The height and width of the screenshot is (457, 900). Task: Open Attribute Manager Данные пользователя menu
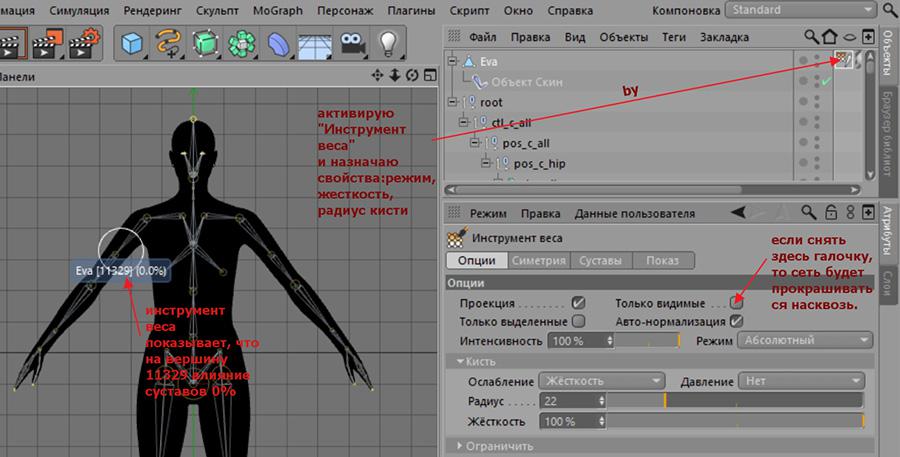click(635, 214)
